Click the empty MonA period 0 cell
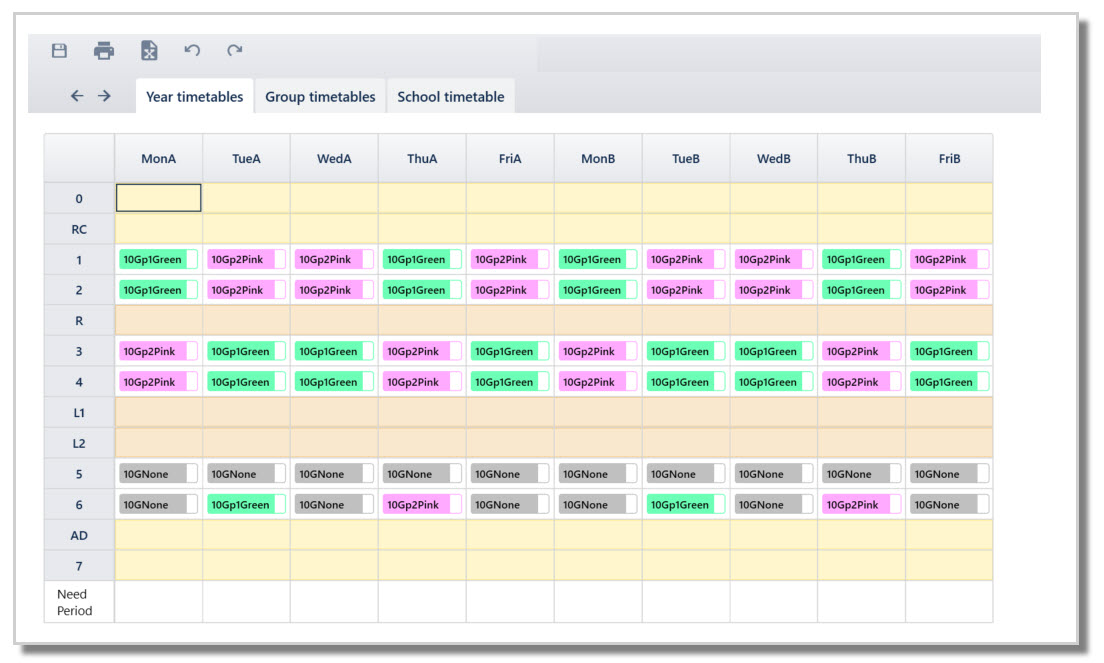Viewport: 1104px width, 663px height. [158, 198]
